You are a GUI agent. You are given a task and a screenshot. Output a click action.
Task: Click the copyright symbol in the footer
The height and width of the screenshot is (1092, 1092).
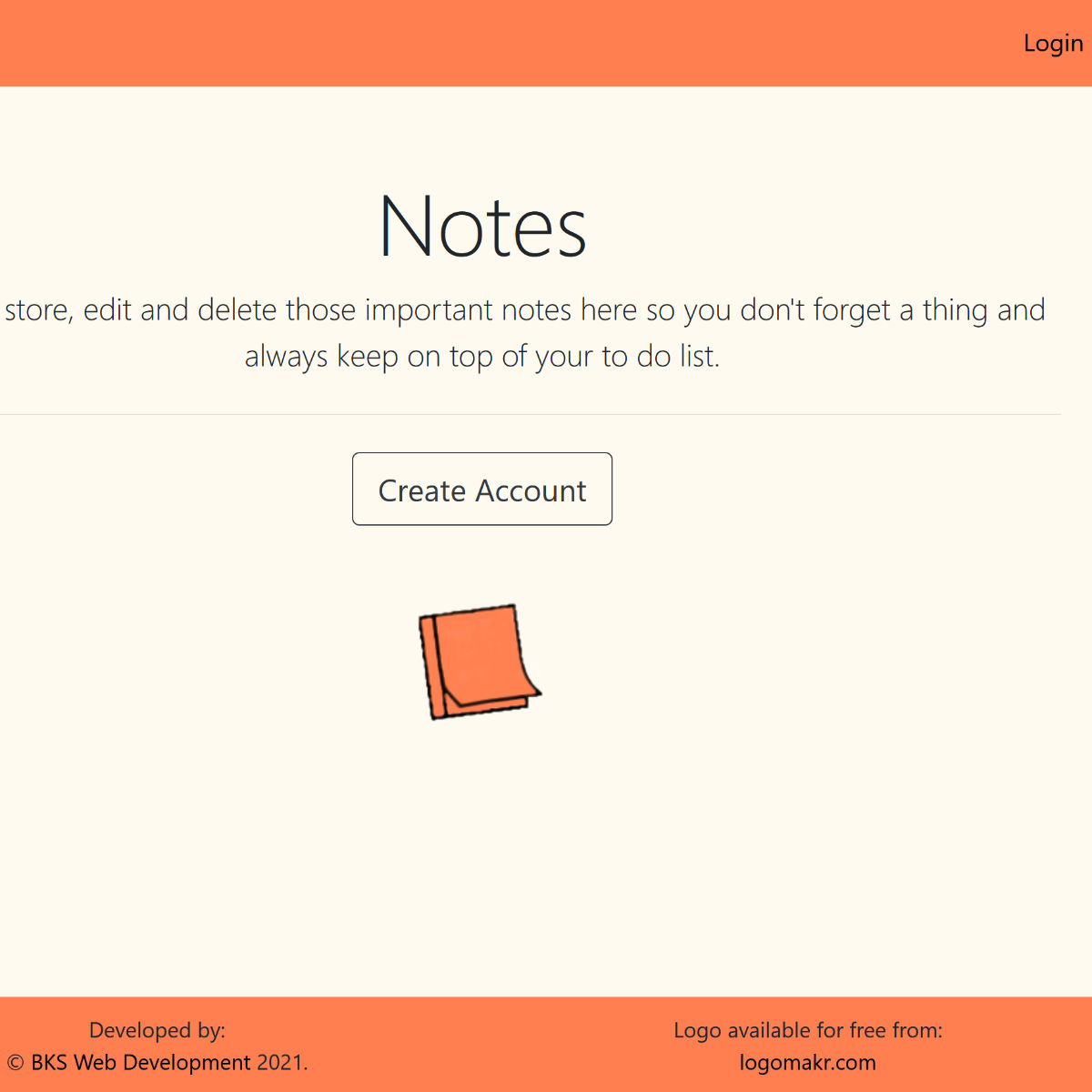(15, 1062)
